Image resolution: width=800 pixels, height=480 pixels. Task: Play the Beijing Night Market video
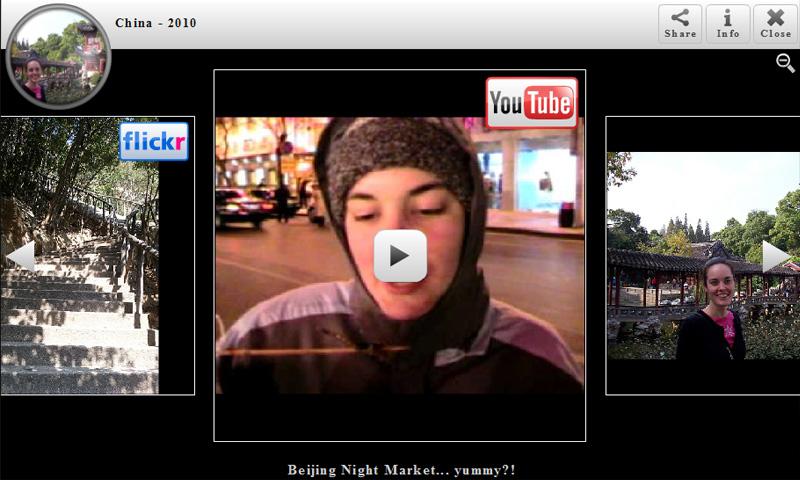click(x=400, y=256)
